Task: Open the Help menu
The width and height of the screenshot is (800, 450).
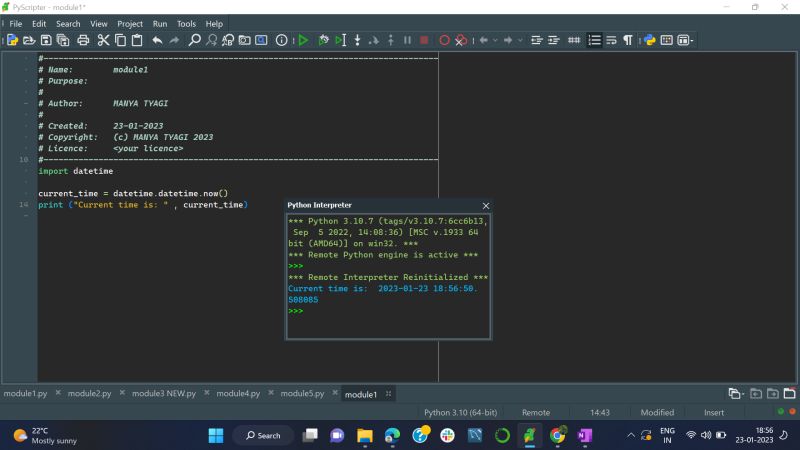Action: (214, 24)
